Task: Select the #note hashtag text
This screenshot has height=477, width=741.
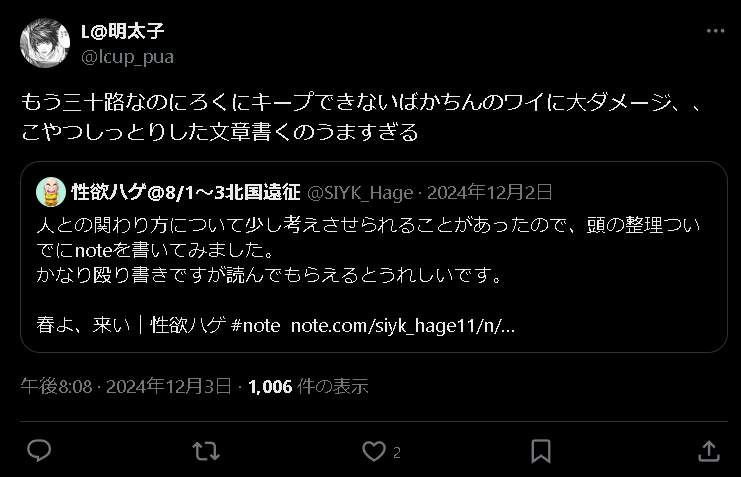Action: (x=256, y=326)
